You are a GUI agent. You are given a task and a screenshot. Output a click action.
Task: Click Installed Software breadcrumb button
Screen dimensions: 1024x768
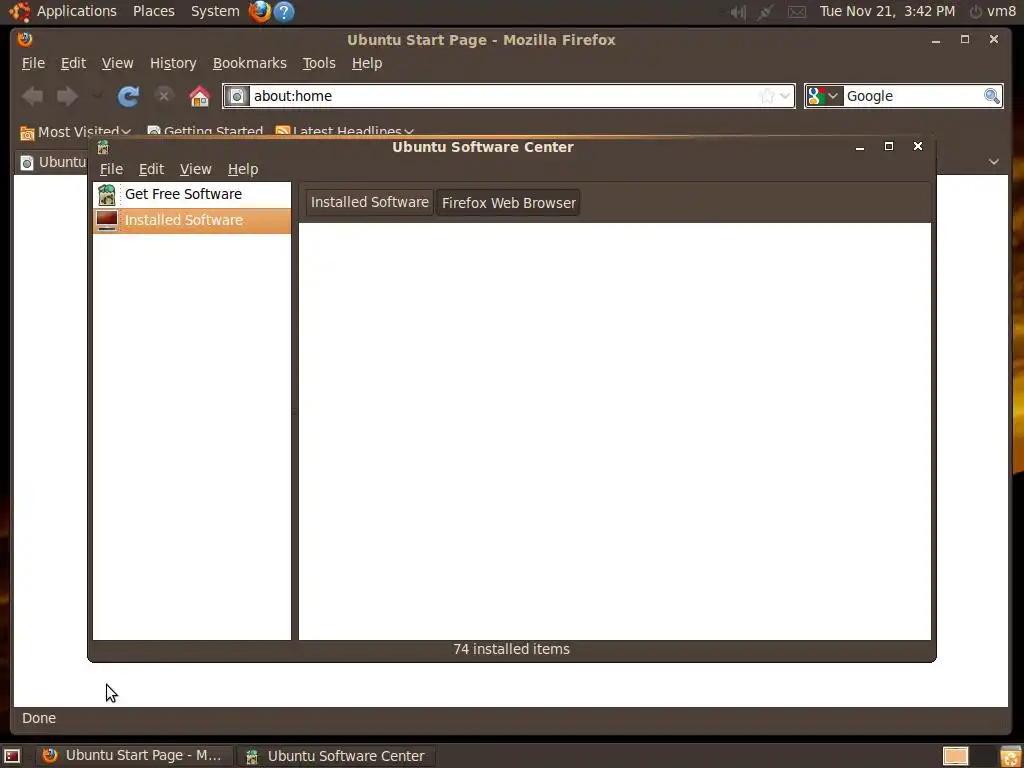370,202
